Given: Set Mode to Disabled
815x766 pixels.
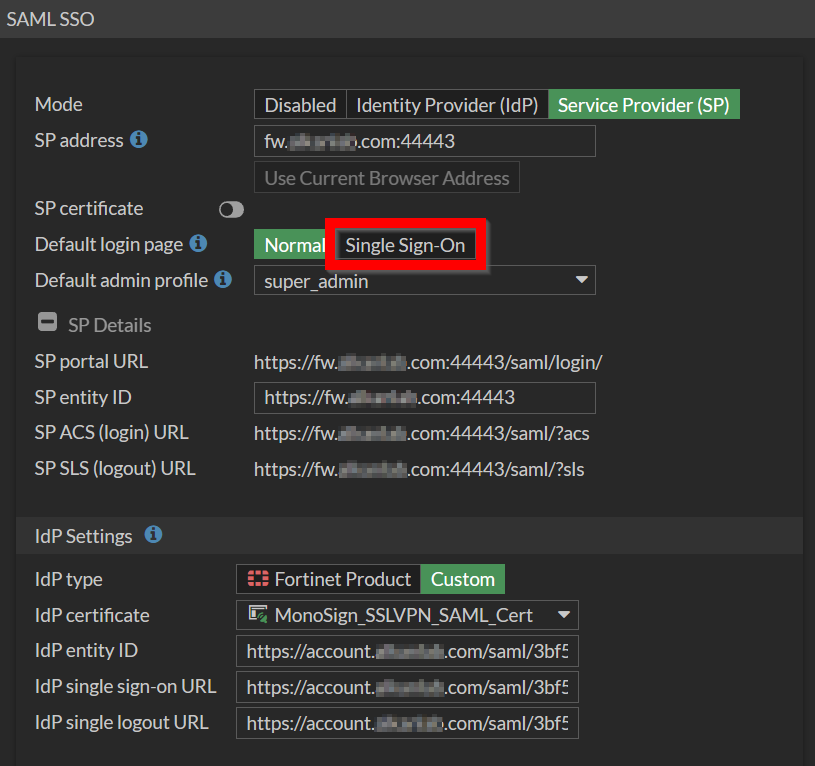Looking at the screenshot, I should (x=300, y=105).
